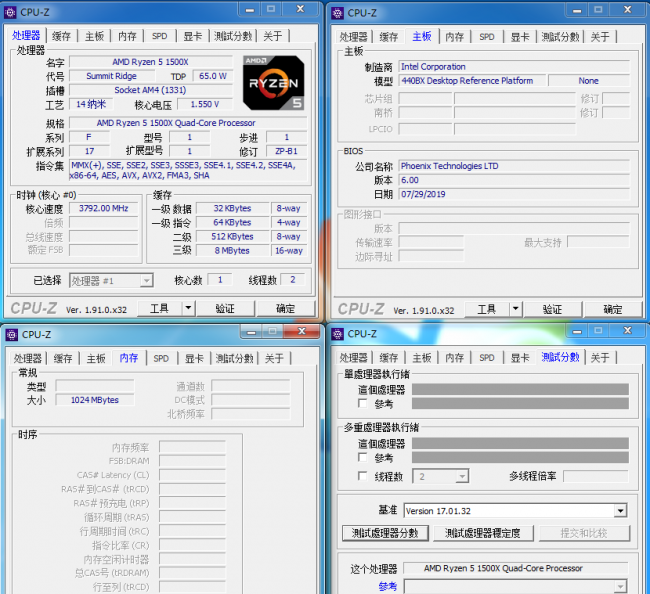
Task: Select 内存 tab in top-right CPU-Z window
Action: point(455,37)
